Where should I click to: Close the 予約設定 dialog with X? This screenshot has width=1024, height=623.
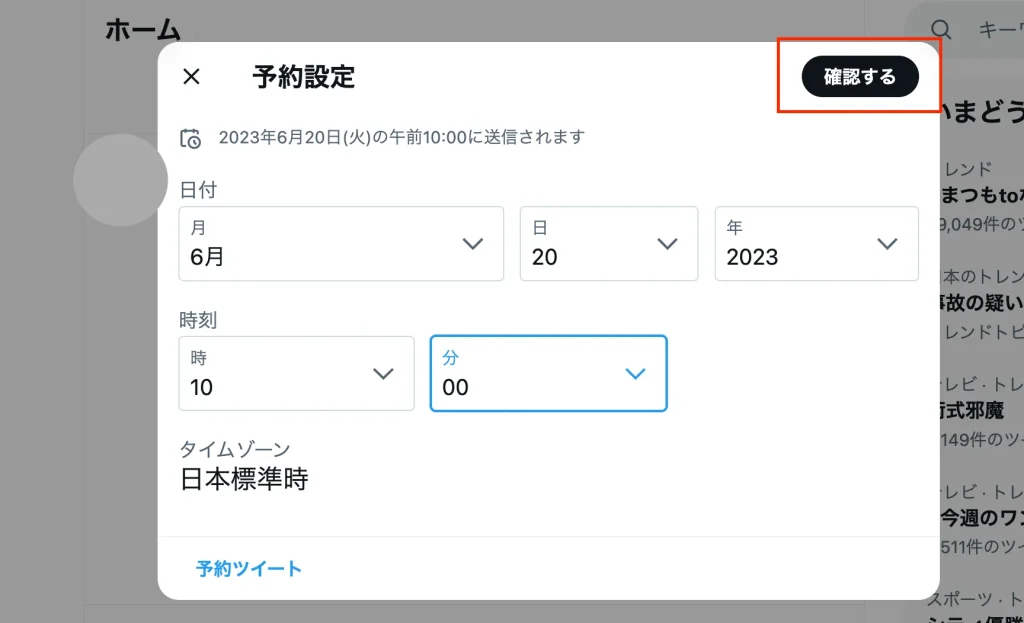point(191,77)
